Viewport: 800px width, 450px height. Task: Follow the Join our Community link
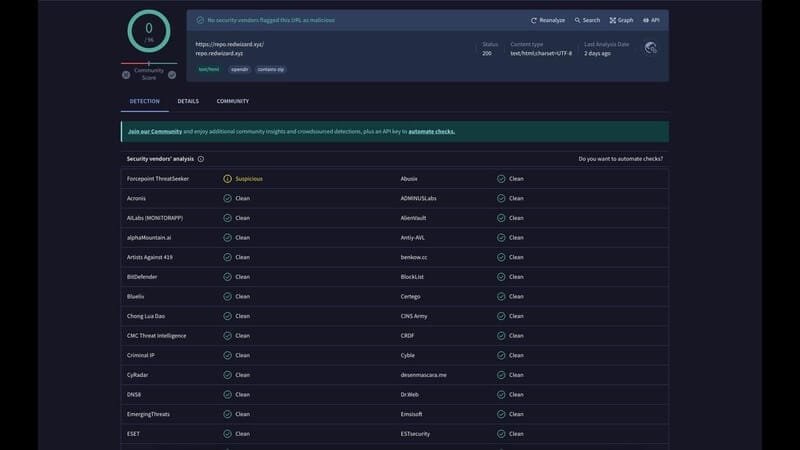[154, 131]
